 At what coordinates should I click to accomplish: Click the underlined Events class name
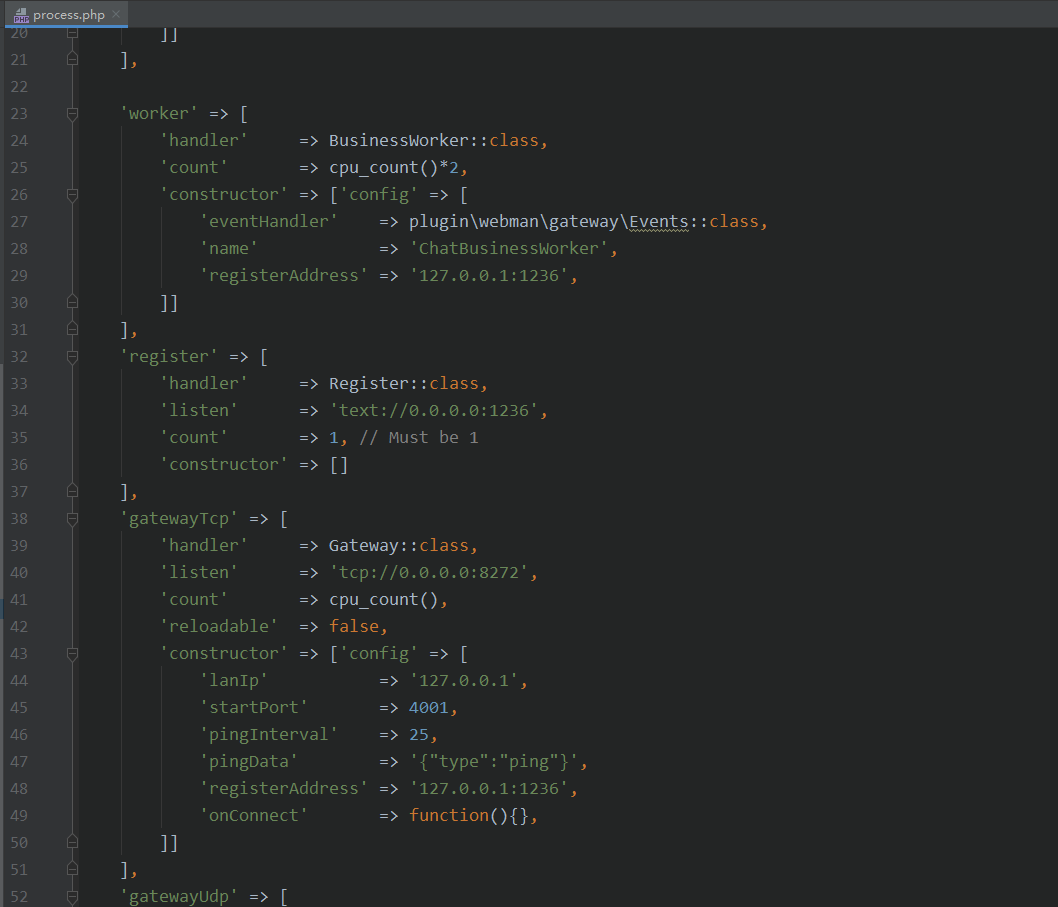tap(659, 221)
